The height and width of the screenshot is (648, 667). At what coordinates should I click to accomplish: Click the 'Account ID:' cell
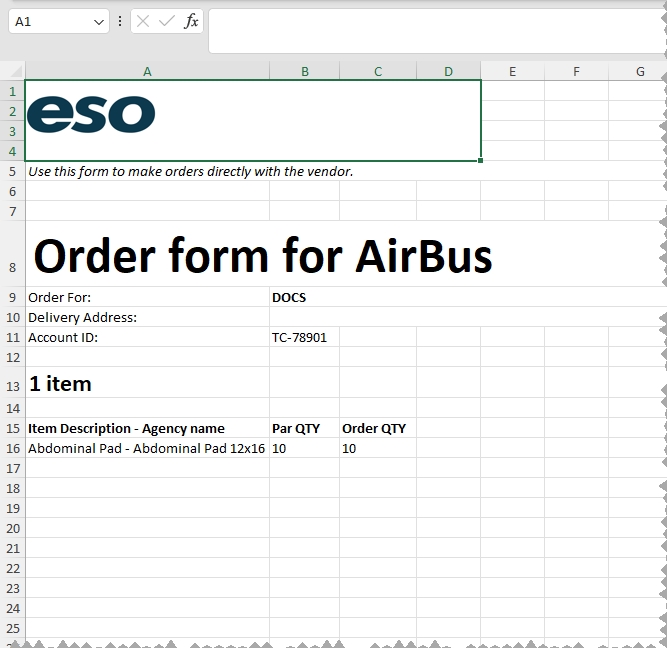tap(147, 337)
